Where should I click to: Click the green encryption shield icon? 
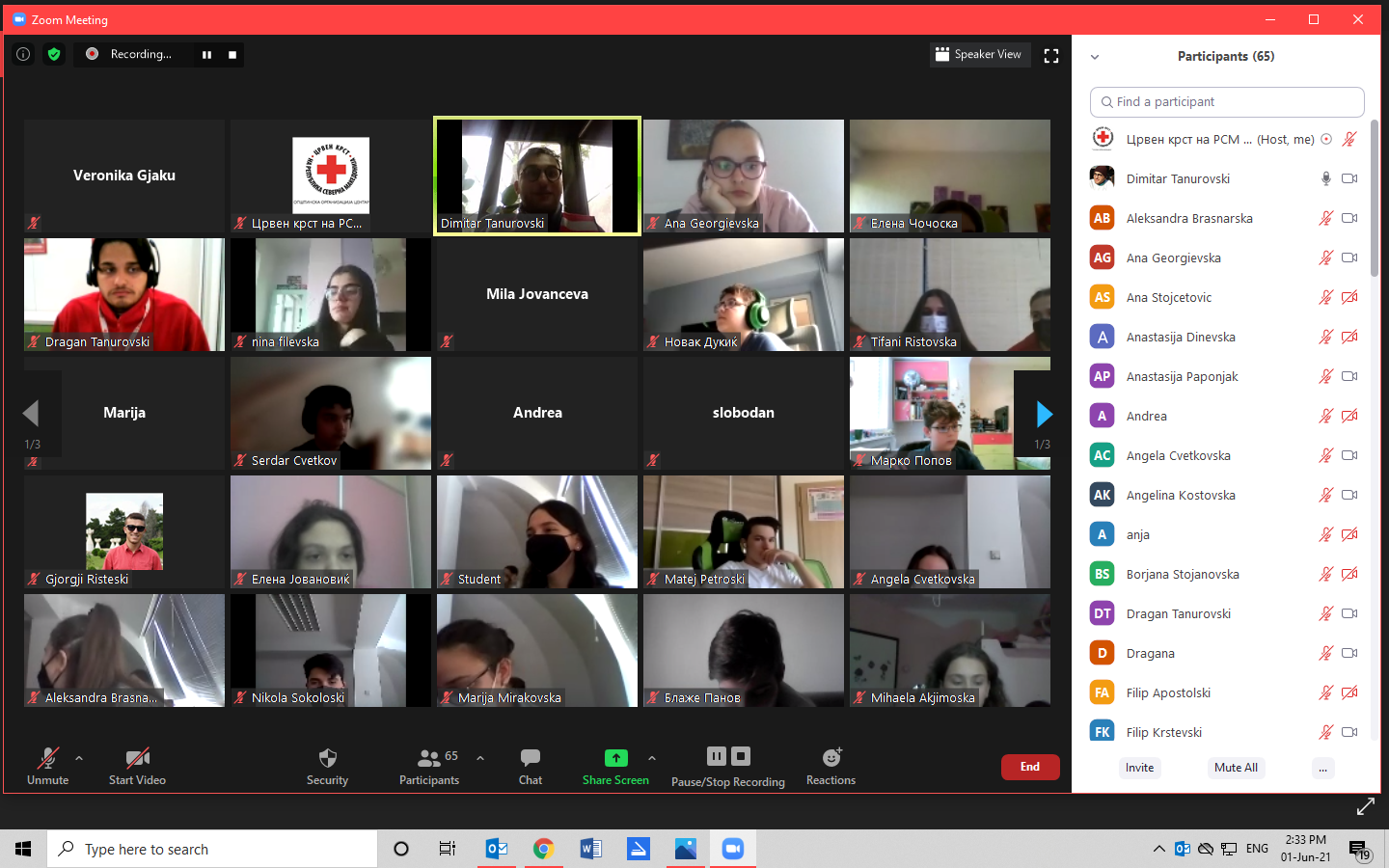(x=54, y=55)
